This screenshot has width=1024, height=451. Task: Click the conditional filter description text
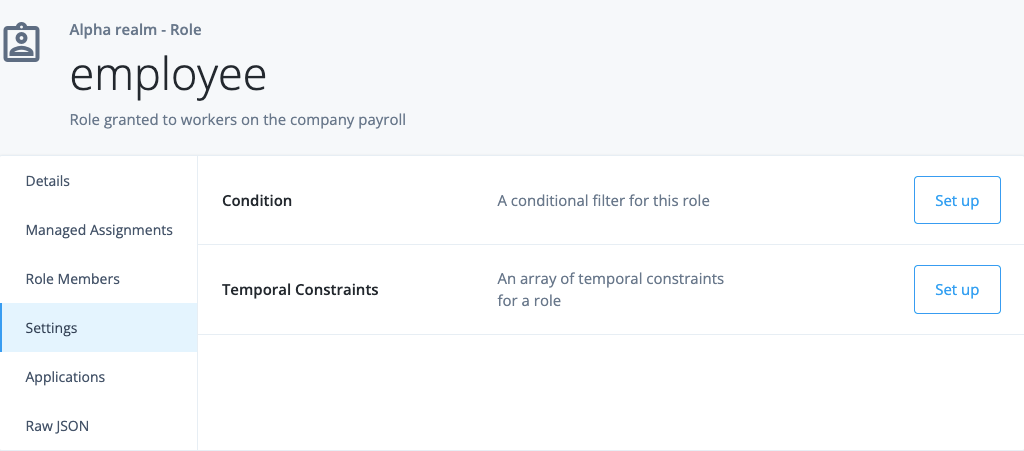pos(603,200)
